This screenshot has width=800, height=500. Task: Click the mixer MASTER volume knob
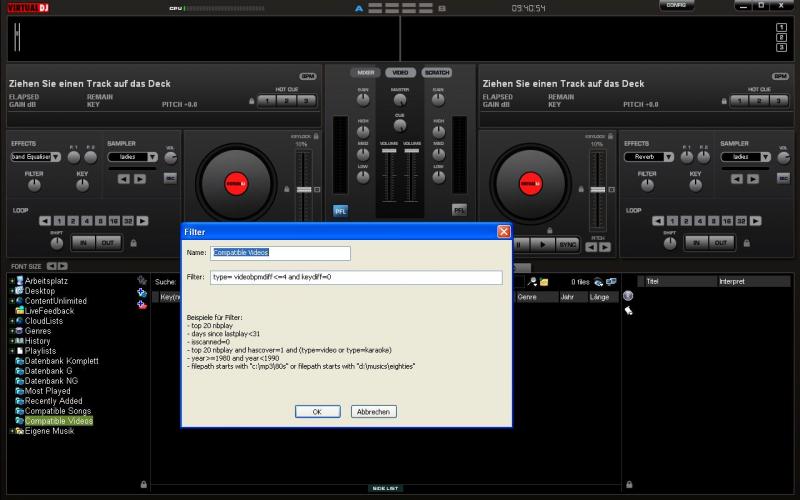click(x=400, y=100)
